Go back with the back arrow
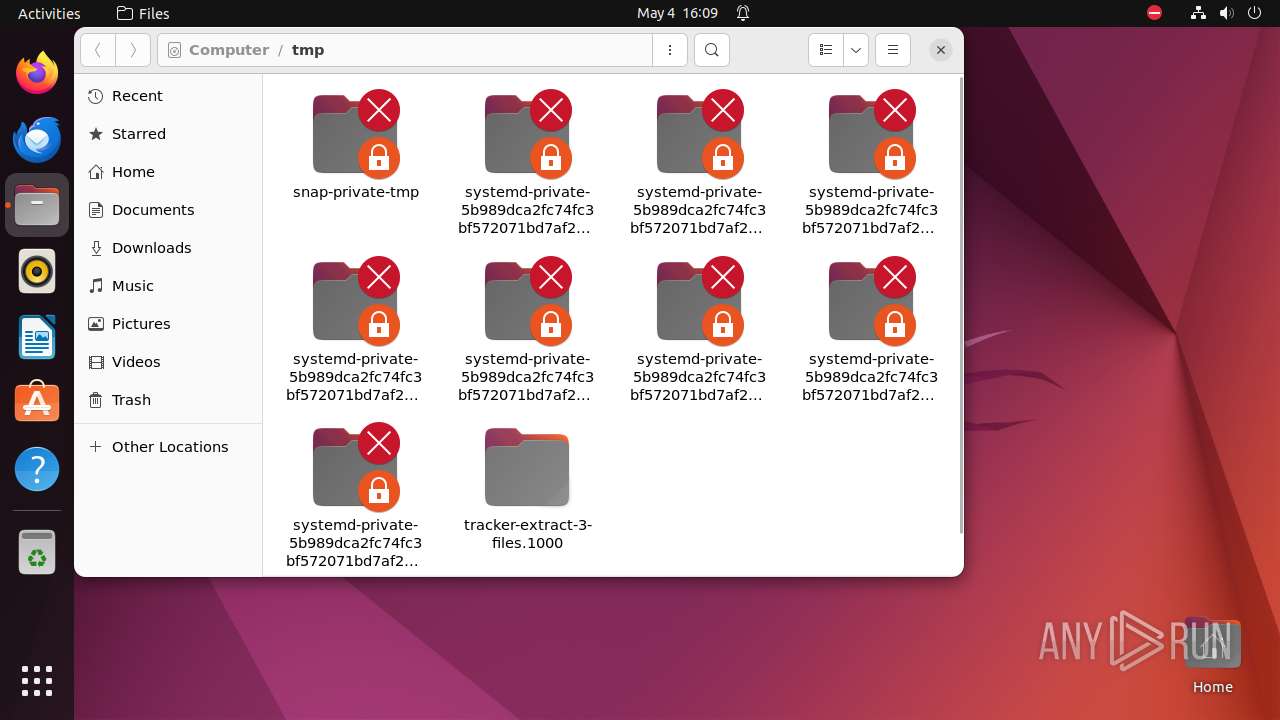The height and width of the screenshot is (720, 1280). 98,50
